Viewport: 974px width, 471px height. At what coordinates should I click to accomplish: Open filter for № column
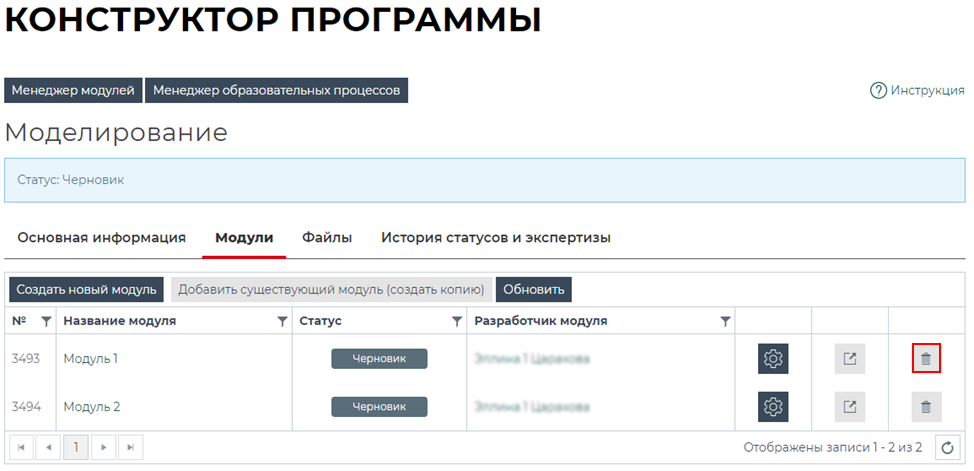coord(46,321)
